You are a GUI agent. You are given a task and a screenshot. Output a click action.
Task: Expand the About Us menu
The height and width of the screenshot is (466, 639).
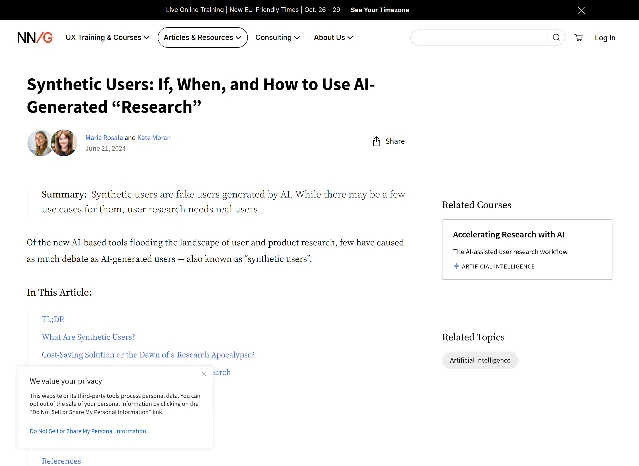pyautogui.click(x=333, y=38)
